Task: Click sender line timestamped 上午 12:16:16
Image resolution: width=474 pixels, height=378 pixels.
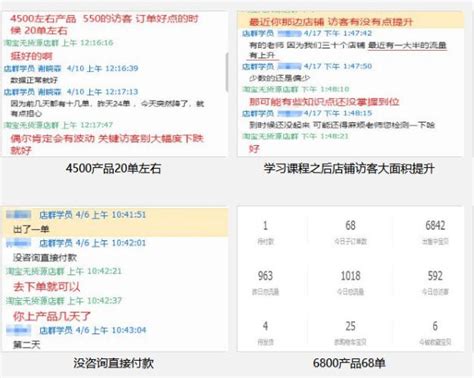Action: click(x=58, y=43)
